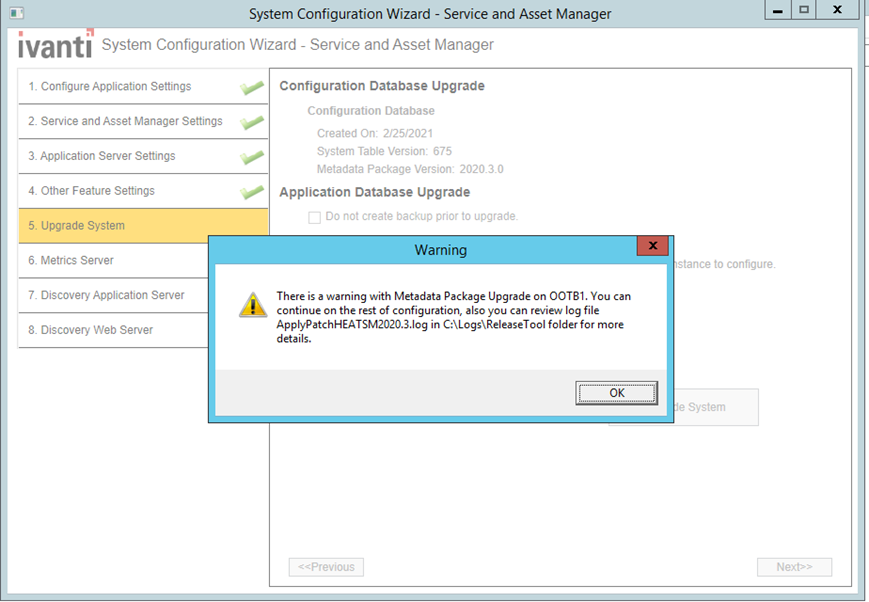Enable the backup skip checkbox
This screenshot has height=602, width=869.
[x=314, y=216]
